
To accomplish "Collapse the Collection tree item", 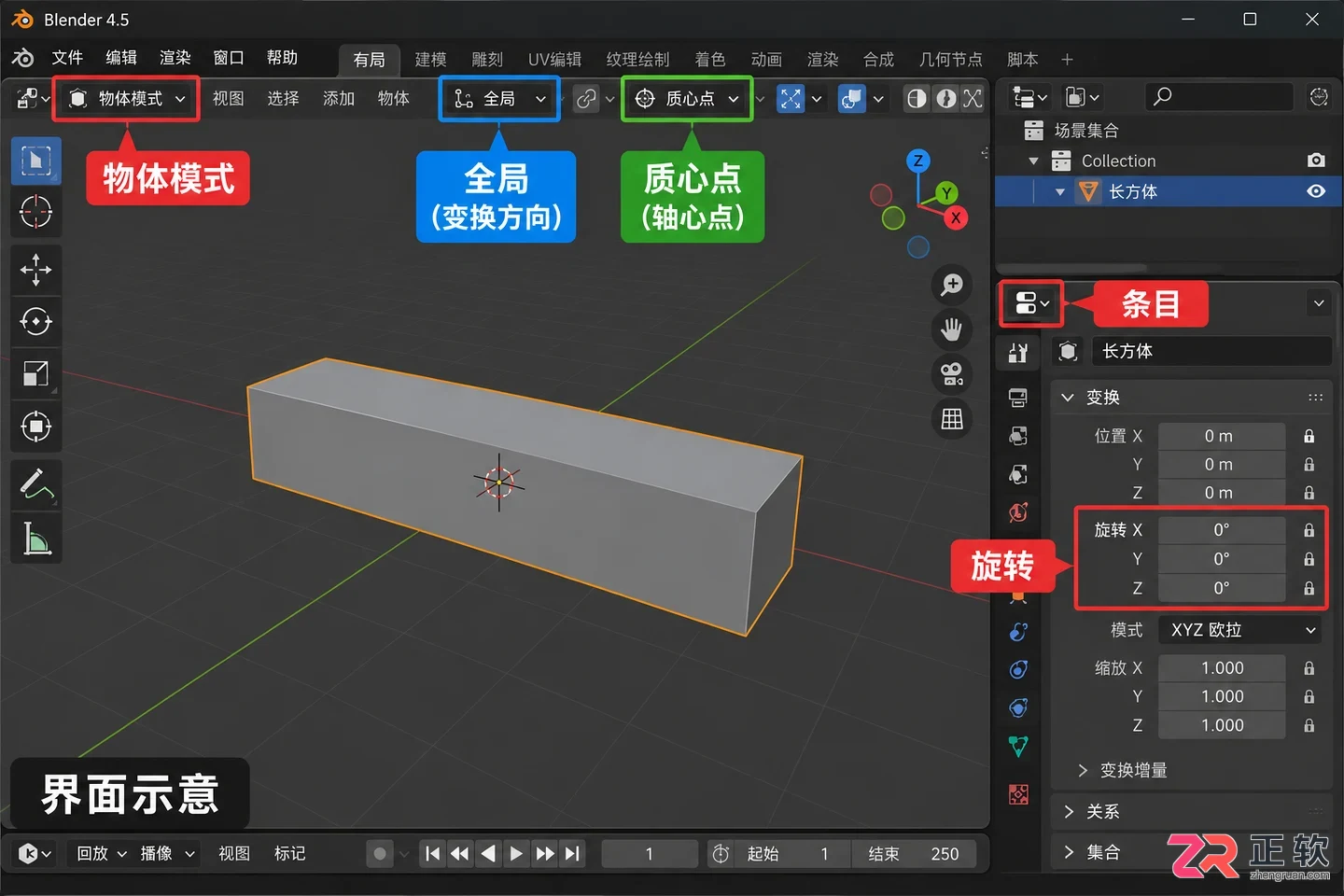I will point(1033,161).
